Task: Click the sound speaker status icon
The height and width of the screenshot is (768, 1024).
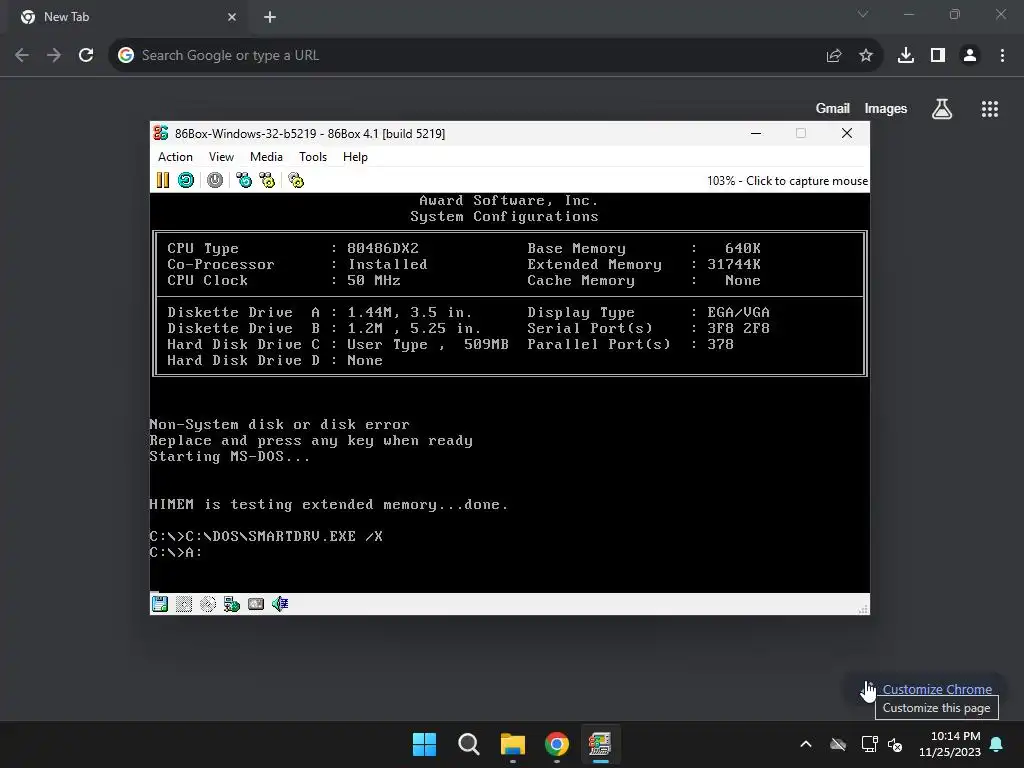Action: 280,604
